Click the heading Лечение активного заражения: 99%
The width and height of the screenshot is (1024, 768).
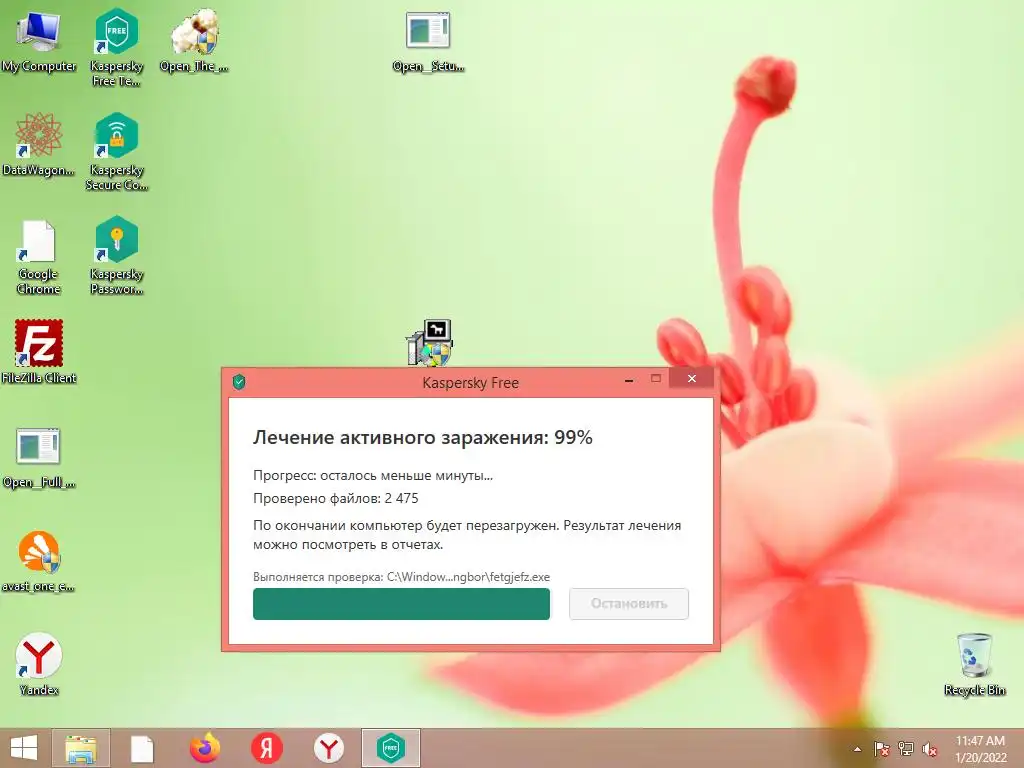click(423, 437)
